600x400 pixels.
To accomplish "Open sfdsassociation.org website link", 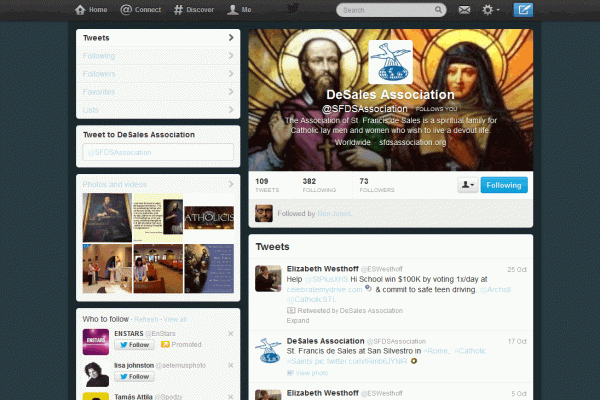I will point(412,142).
